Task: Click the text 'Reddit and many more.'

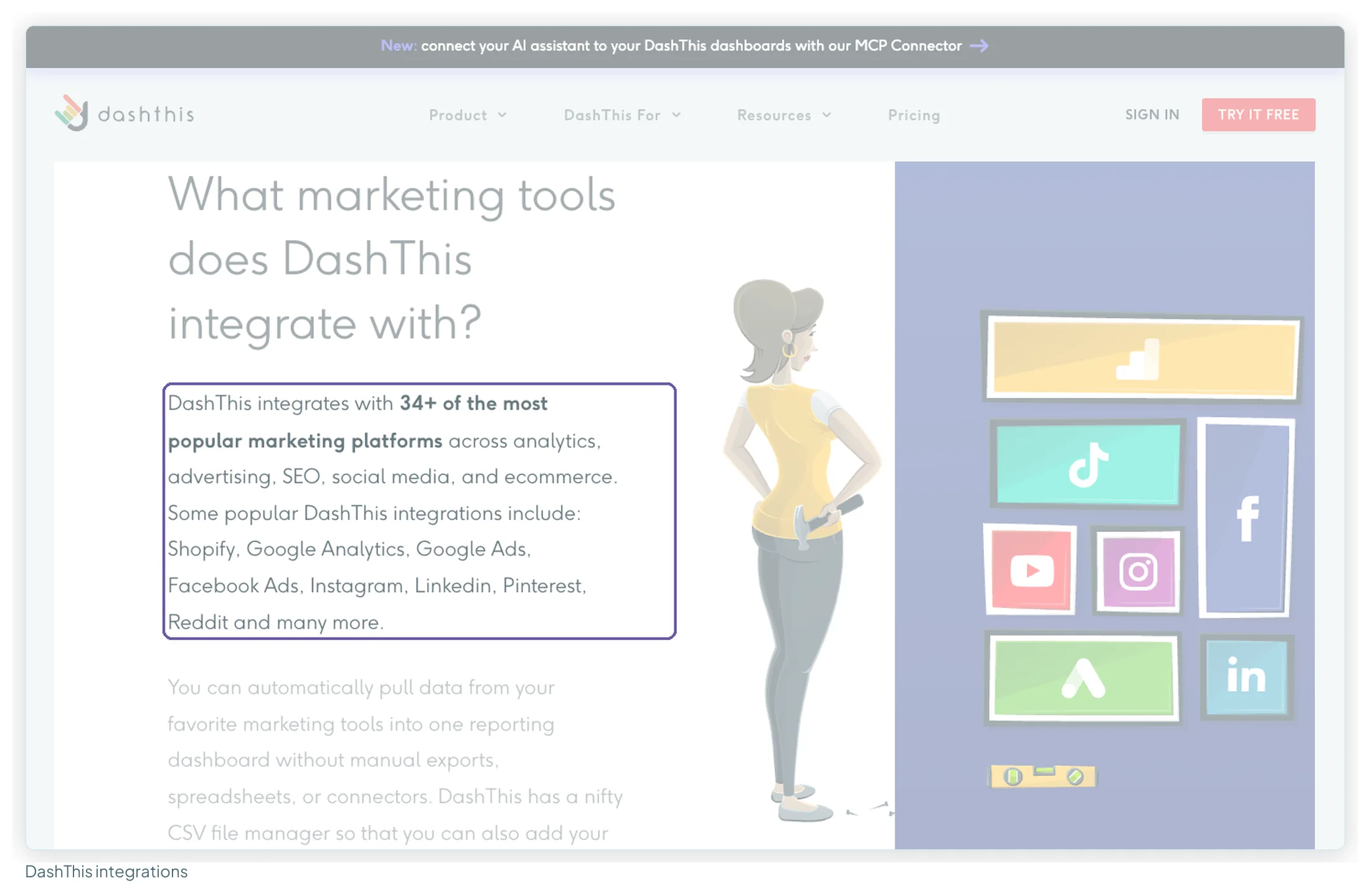Action: point(276,622)
